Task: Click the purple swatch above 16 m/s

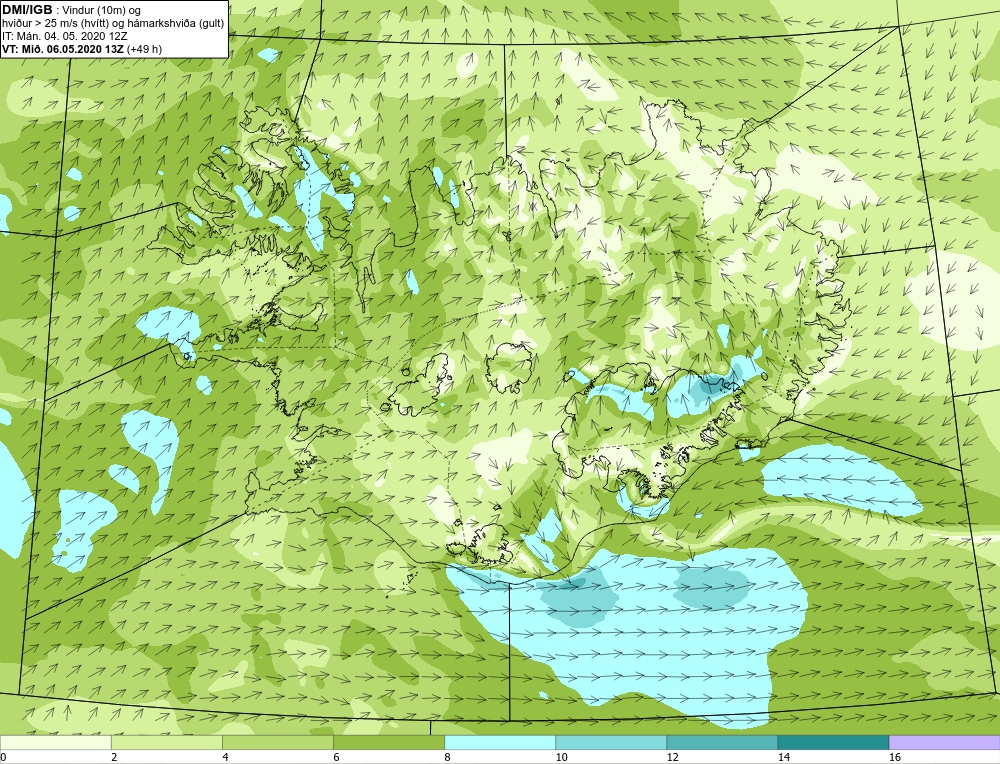Action: (945, 742)
